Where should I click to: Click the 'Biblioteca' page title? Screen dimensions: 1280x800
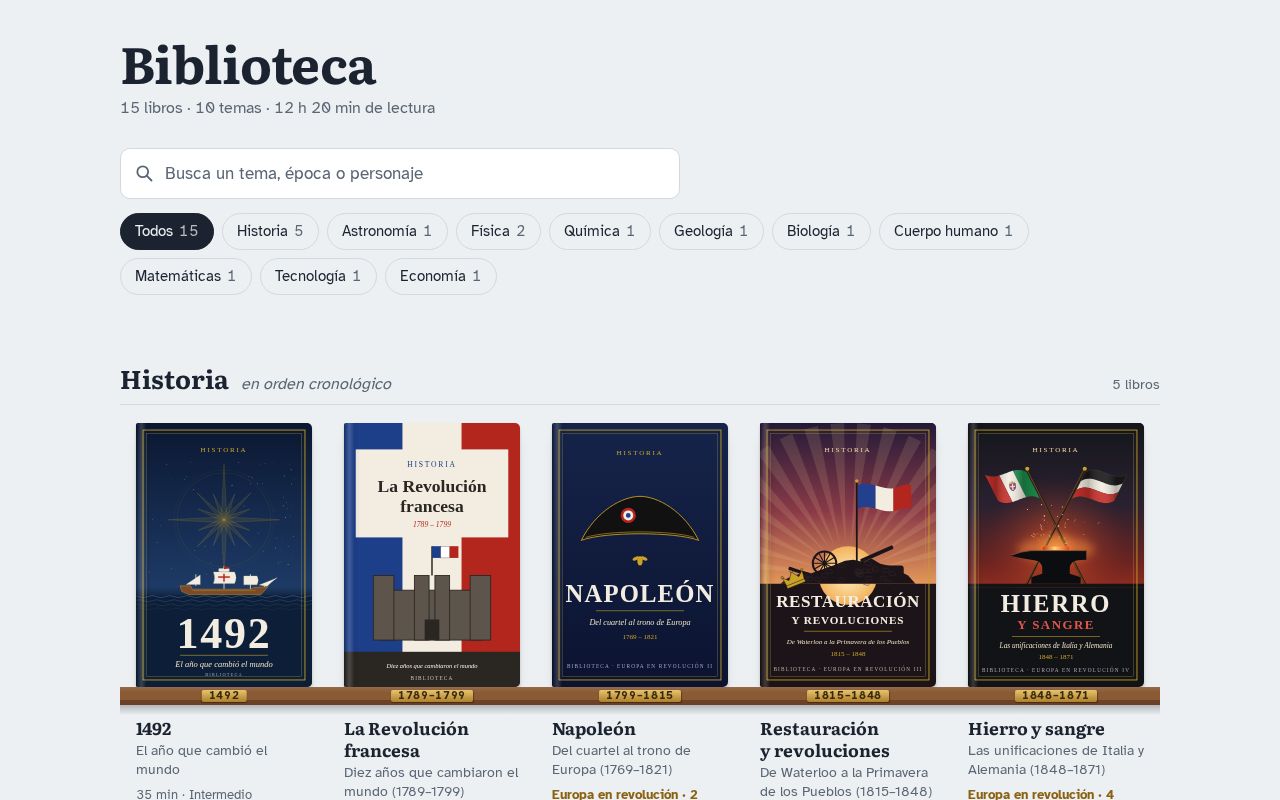click(248, 66)
